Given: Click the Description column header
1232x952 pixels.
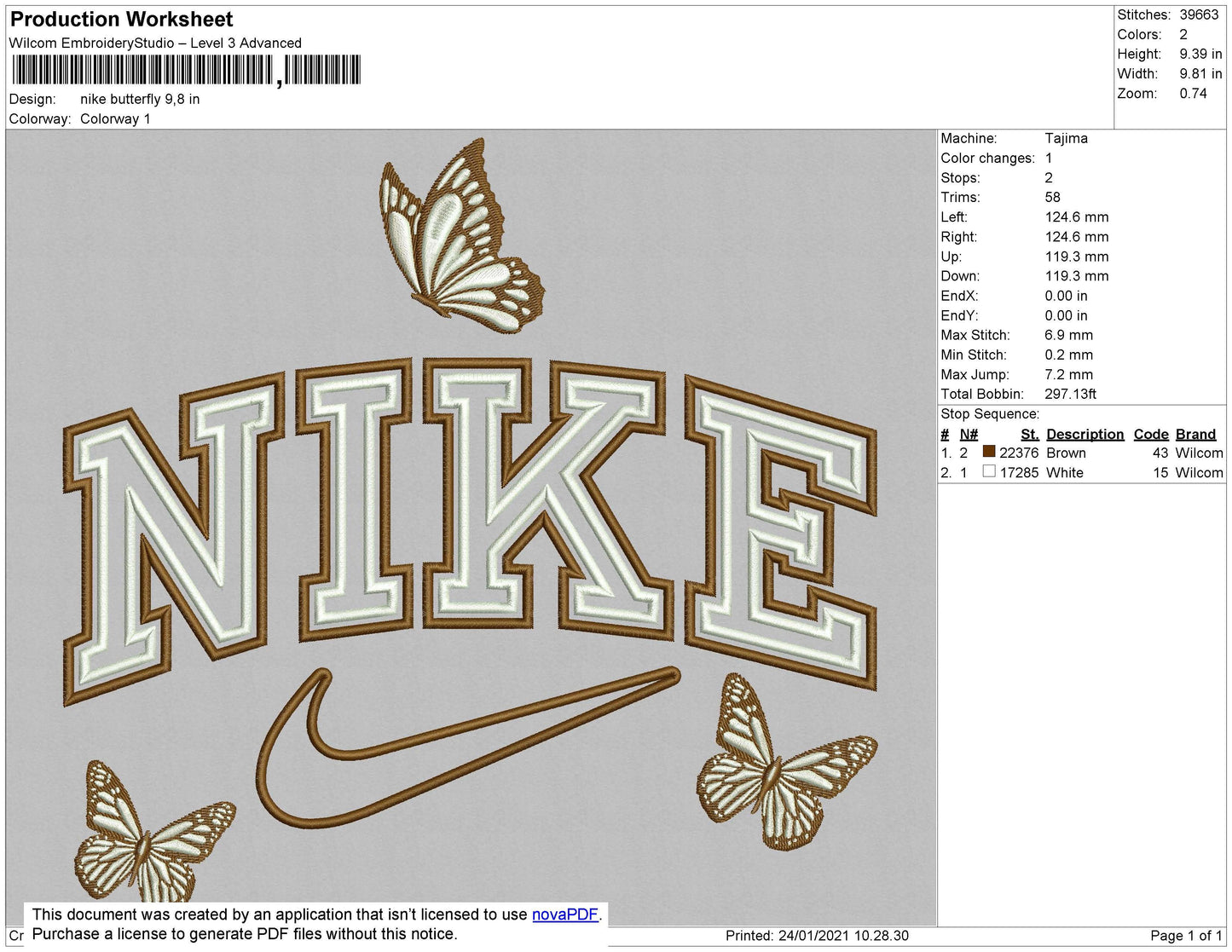Looking at the screenshot, I should (1085, 434).
